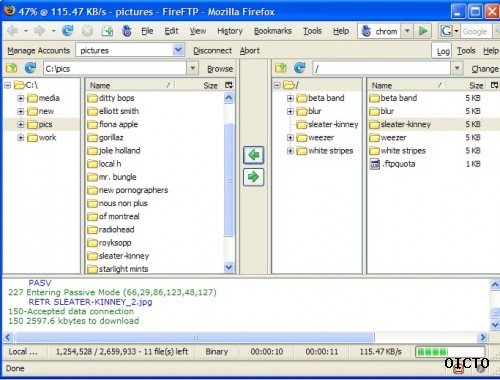500x380 pixels.
Task: Click the Change remote directory button
Action: click(485, 69)
